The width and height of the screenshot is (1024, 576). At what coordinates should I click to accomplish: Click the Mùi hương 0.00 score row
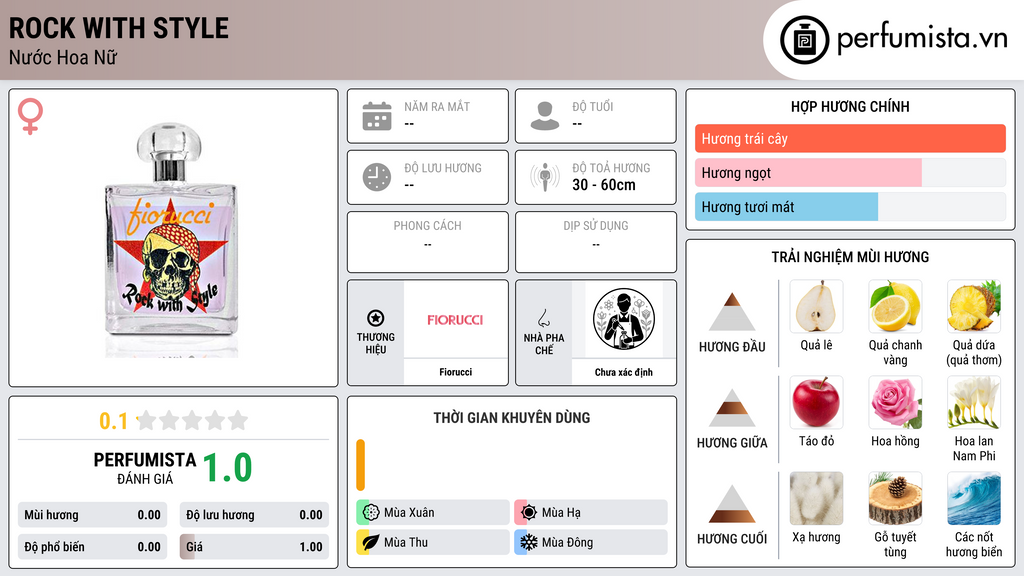coord(92,515)
